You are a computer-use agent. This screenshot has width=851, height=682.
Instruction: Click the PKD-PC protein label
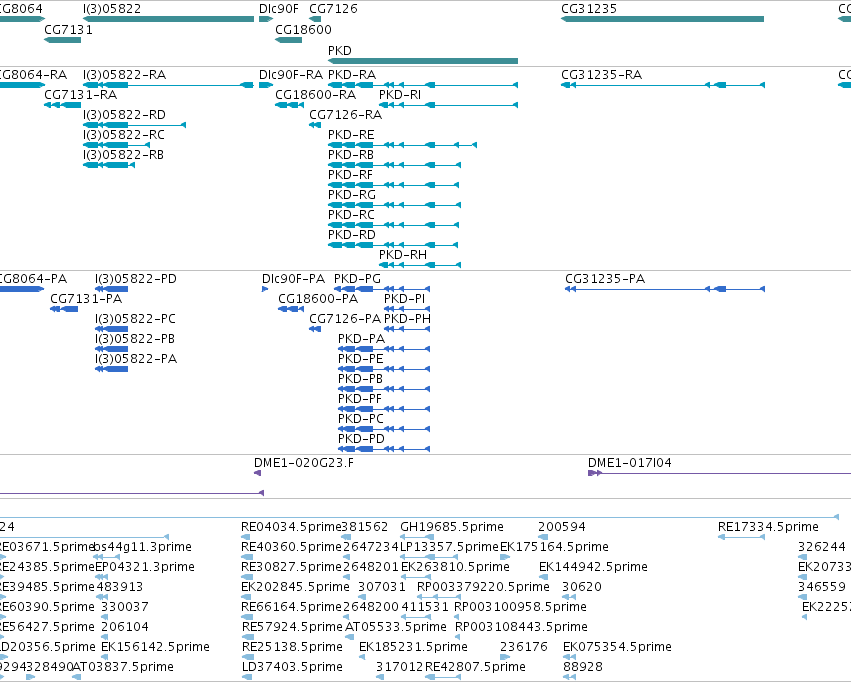pos(361,418)
